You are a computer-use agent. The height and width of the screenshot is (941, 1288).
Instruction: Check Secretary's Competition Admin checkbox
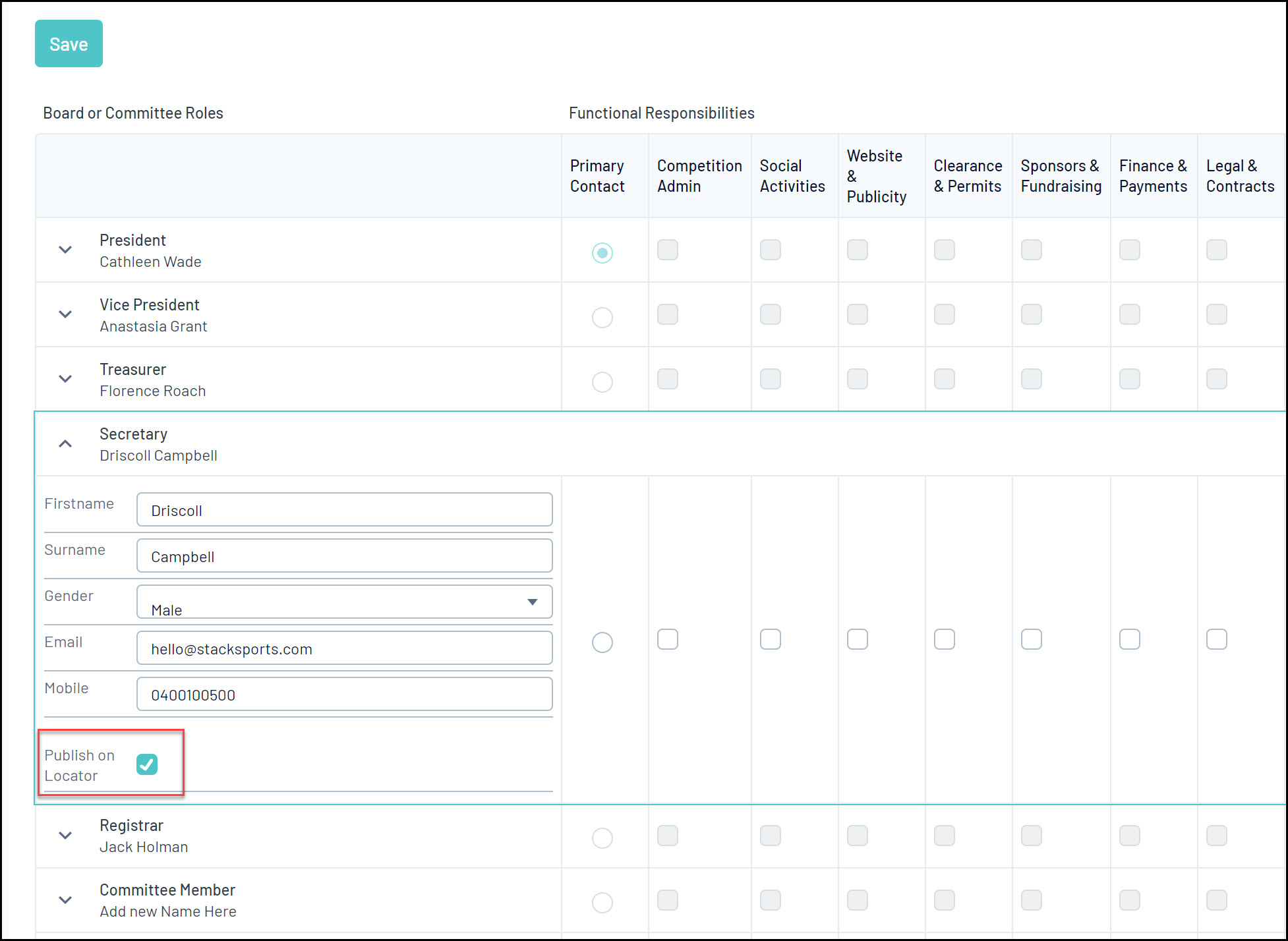click(x=667, y=639)
